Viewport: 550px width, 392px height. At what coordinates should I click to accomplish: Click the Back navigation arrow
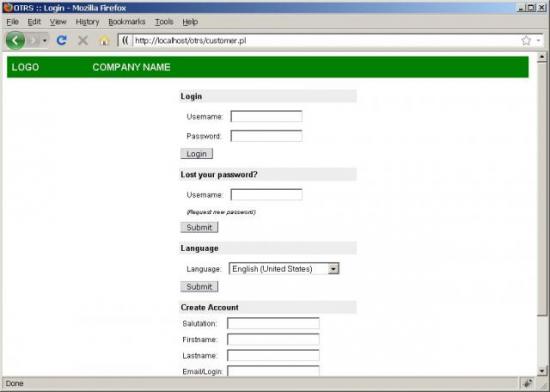pos(15,40)
